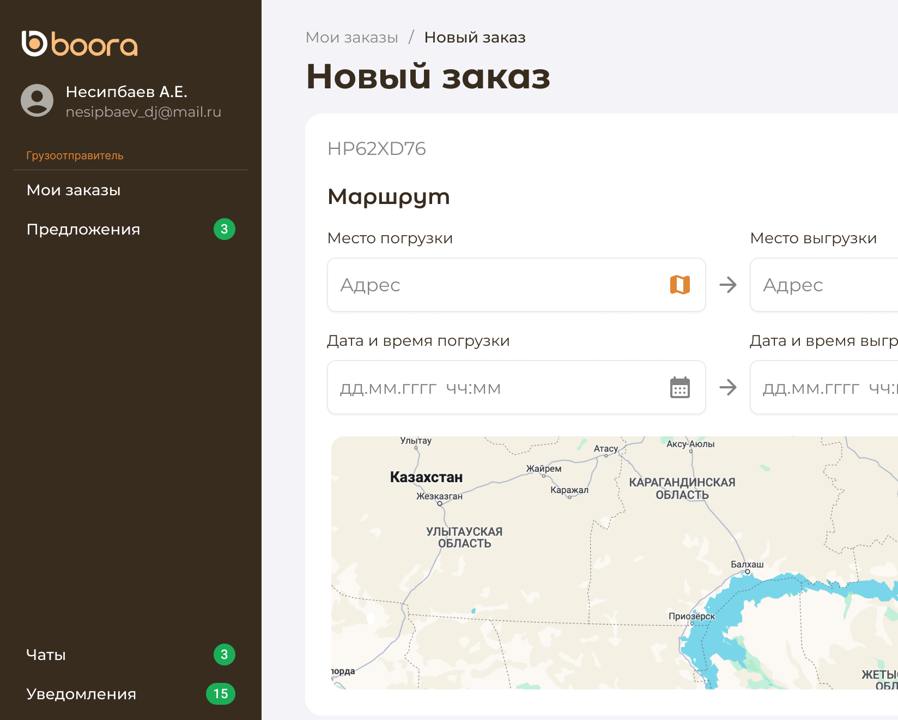Image resolution: width=898 pixels, height=720 pixels.
Task: Focus the unloading date and time field
Action: (825, 388)
